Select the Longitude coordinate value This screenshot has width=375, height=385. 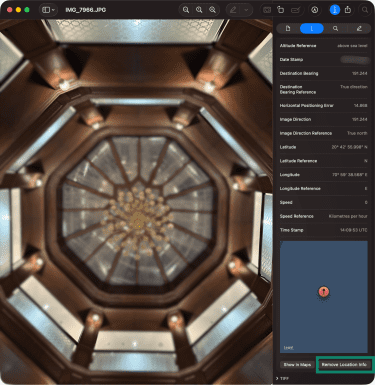coord(349,175)
